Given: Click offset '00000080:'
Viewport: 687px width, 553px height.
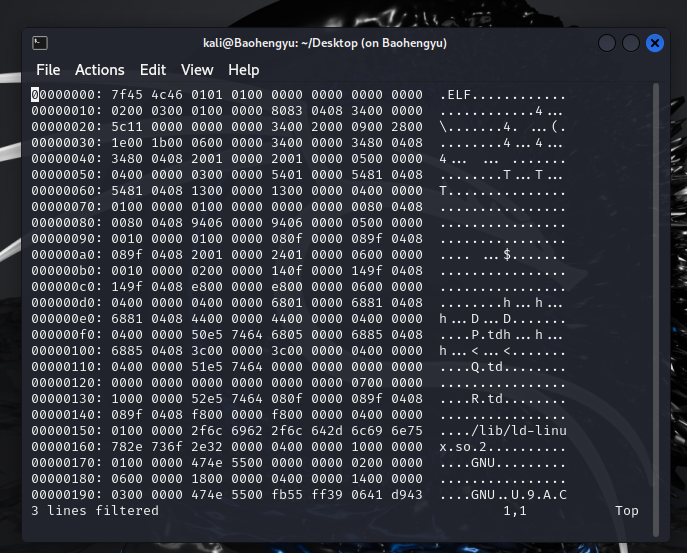Looking at the screenshot, I should (x=67, y=223).
